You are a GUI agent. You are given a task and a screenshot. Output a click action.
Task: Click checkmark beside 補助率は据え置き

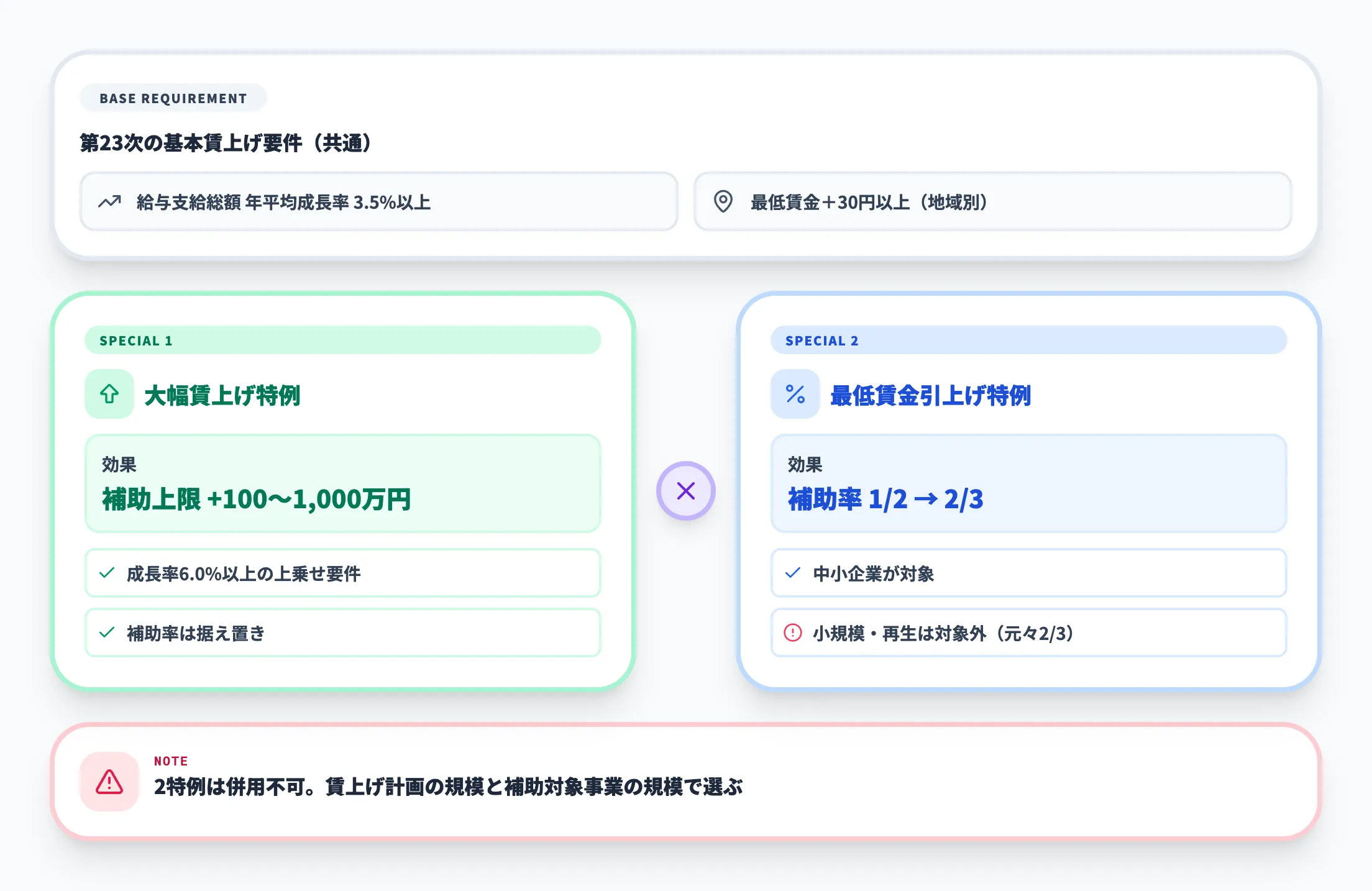107,633
